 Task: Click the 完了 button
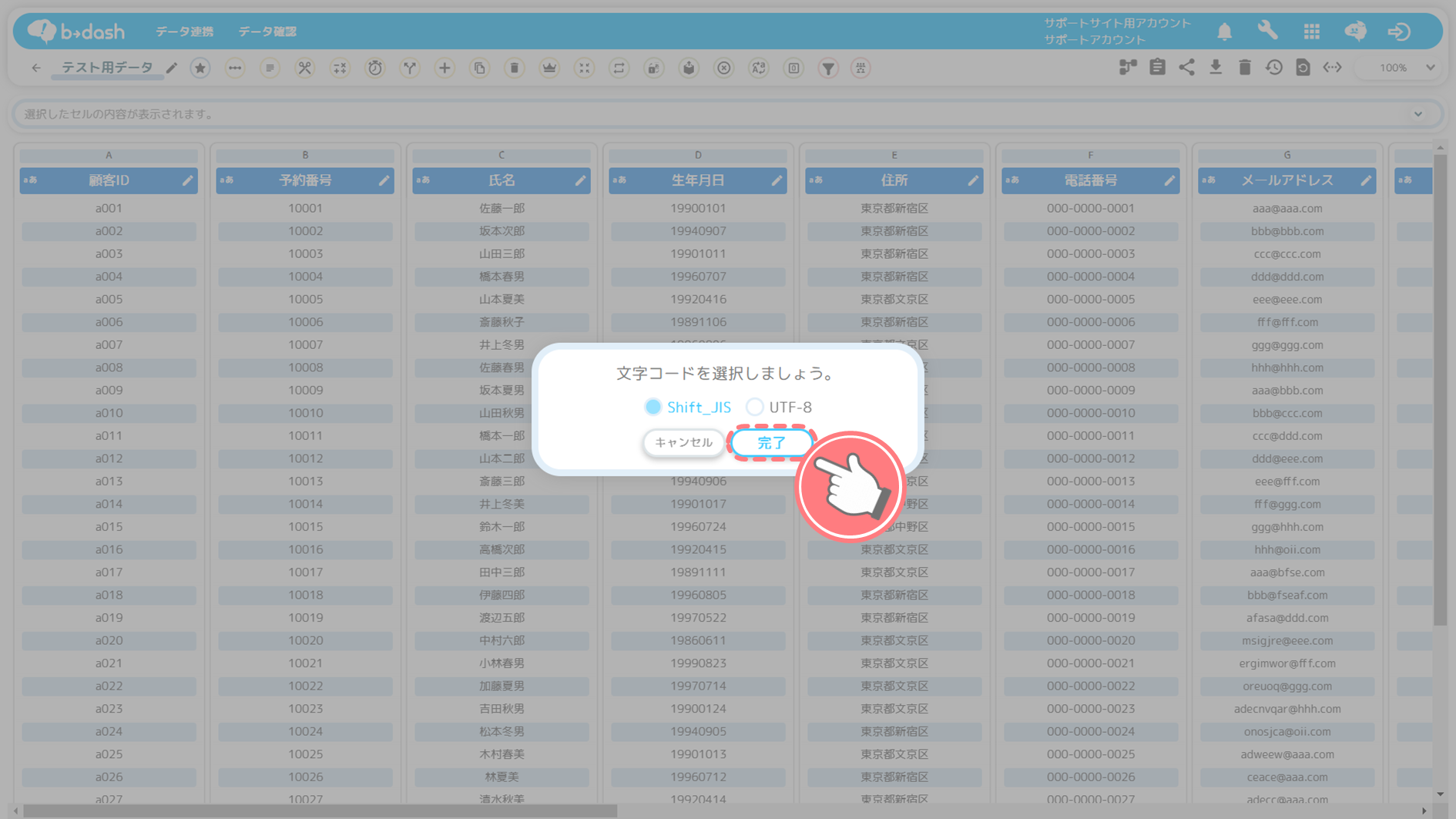click(771, 443)
